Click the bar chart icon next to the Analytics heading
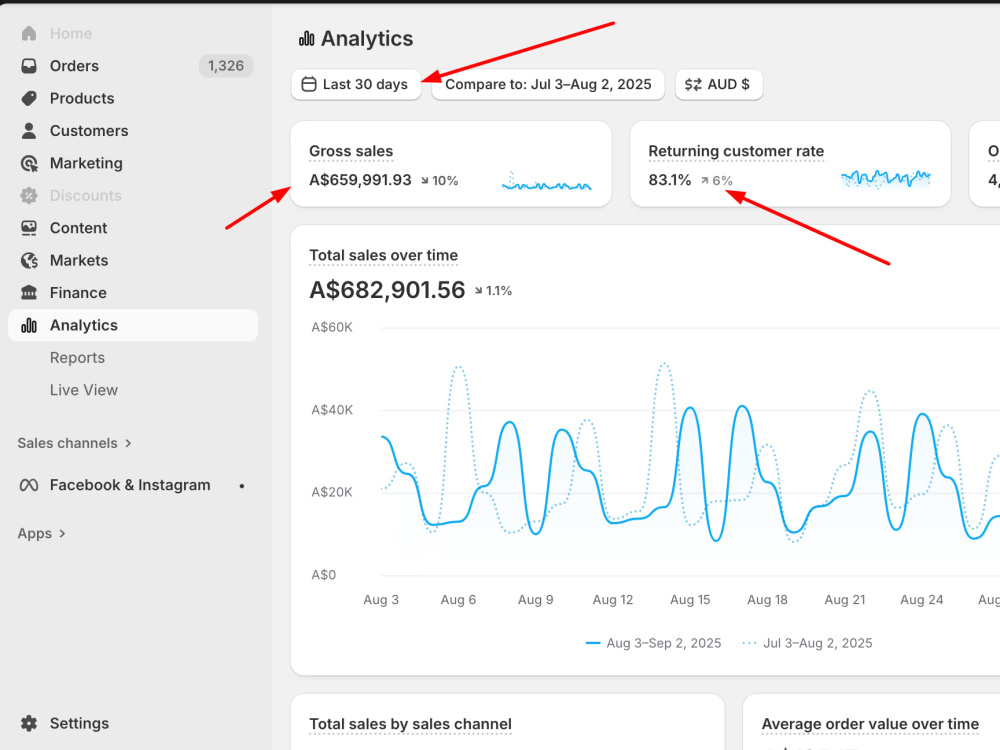The width and height of the screenshot is (1000, 750). (x=307, y=39)
